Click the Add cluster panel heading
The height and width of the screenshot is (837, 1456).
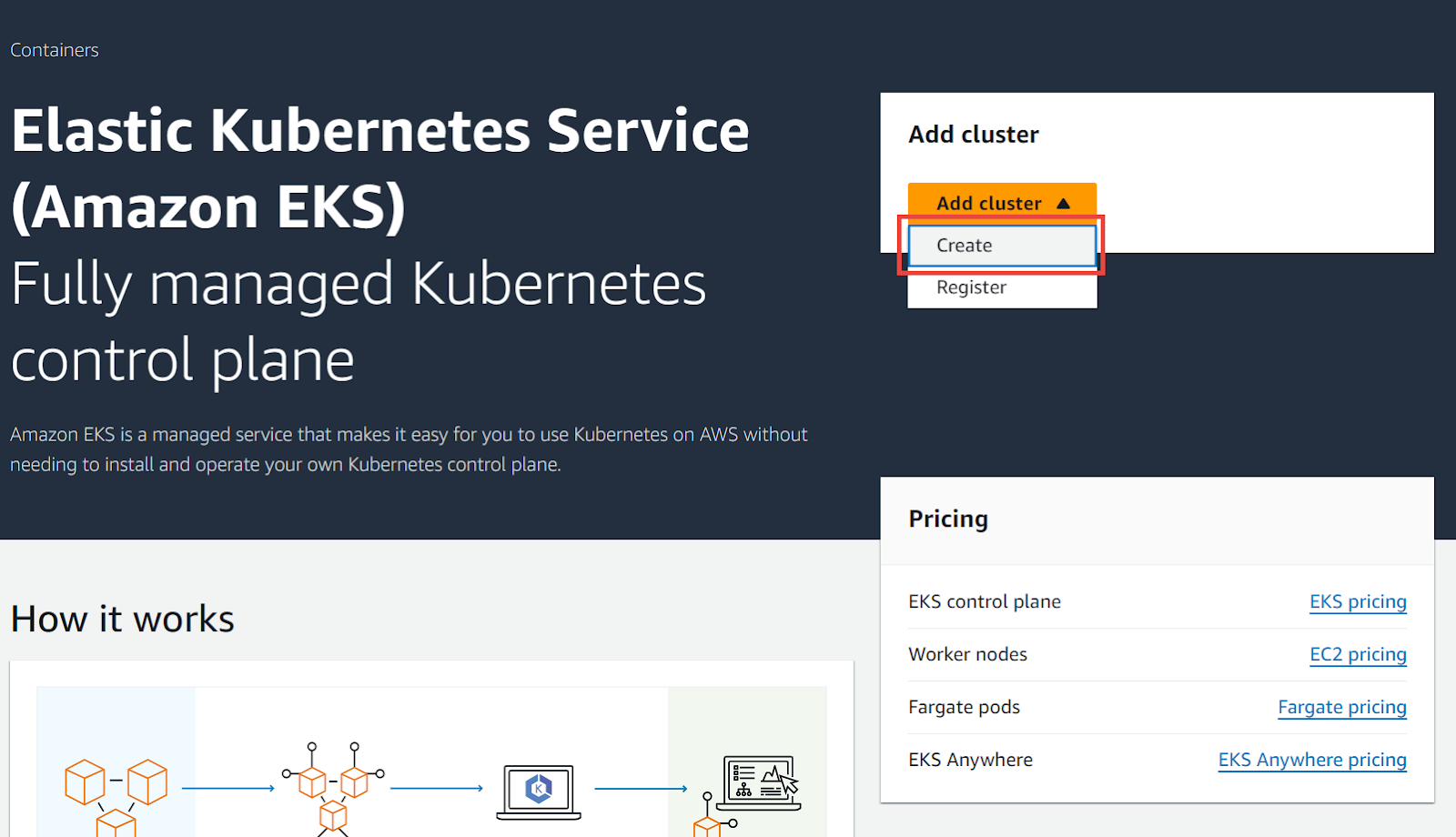(974, 135)
